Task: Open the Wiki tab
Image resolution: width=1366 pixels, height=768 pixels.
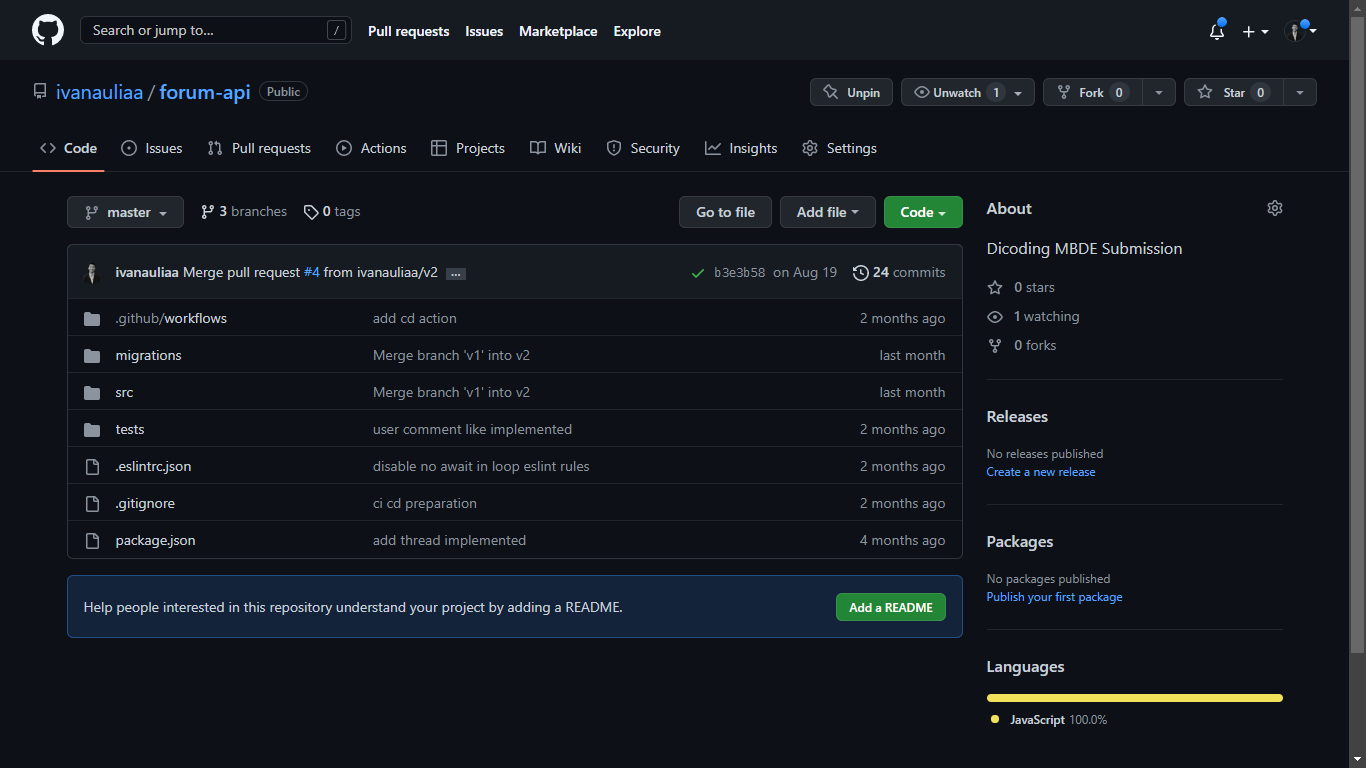Action: [555, 148]
